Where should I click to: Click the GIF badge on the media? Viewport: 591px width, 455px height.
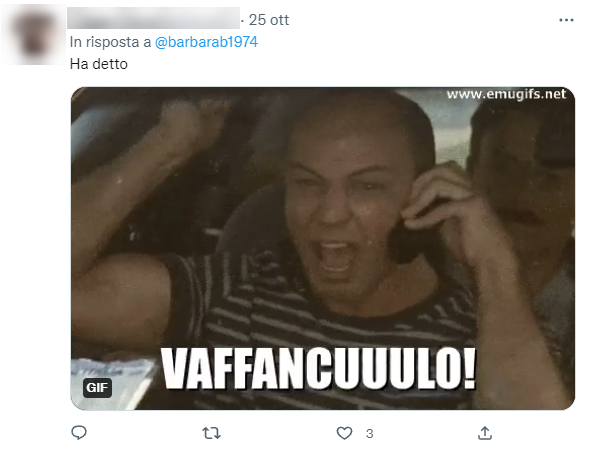tap(97, 388)
